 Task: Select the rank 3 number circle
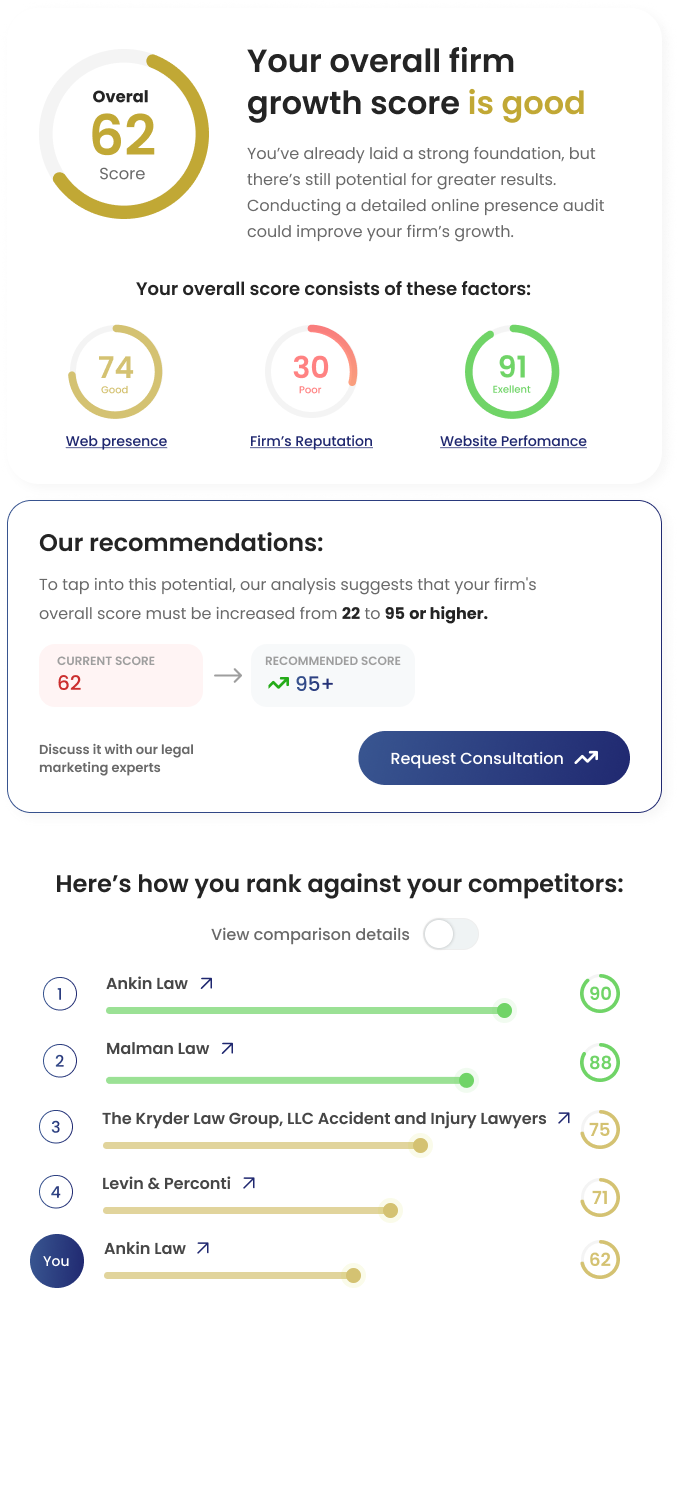[56, 1128]
